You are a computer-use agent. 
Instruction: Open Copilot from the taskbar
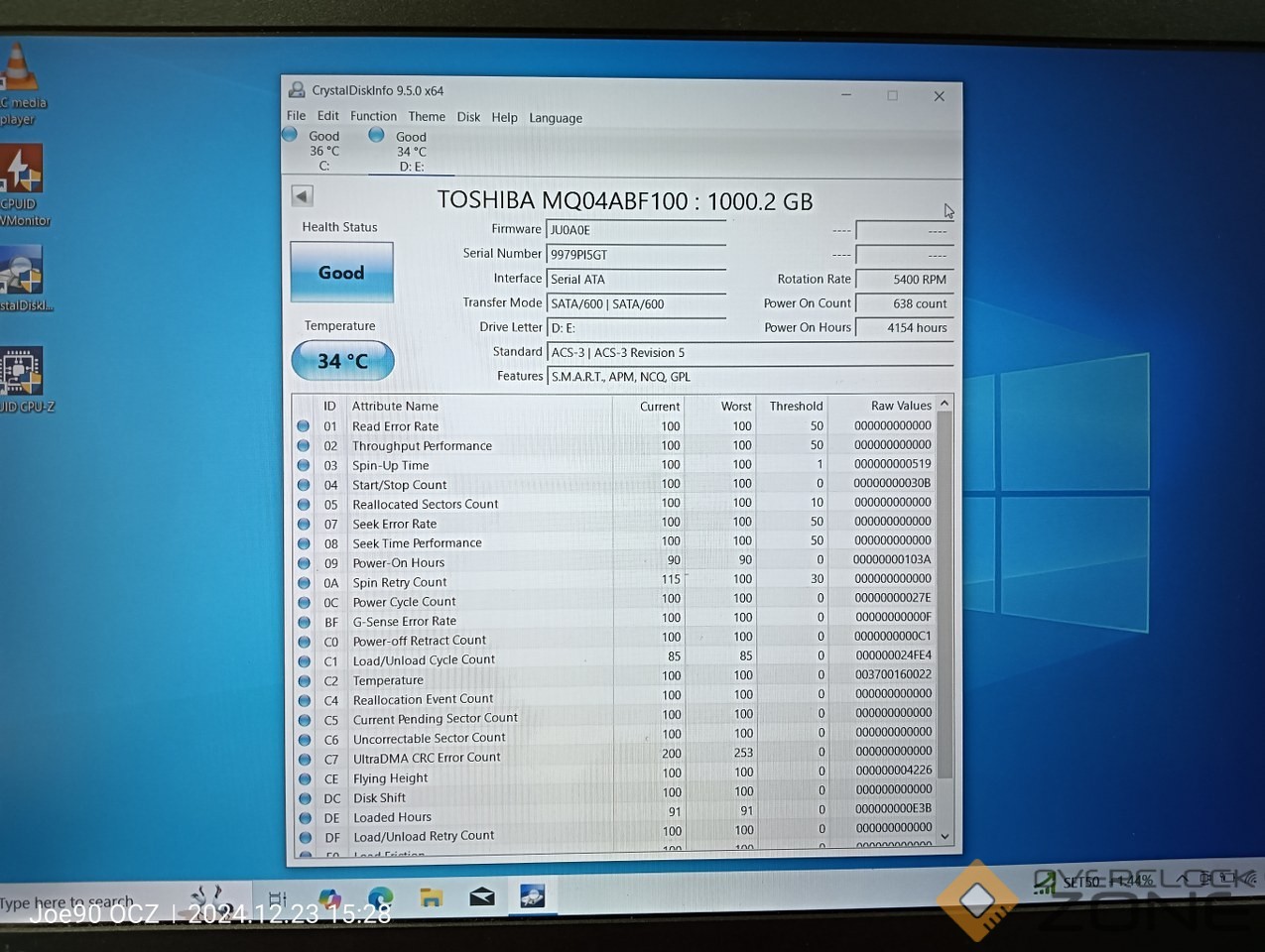click(329, 898)
